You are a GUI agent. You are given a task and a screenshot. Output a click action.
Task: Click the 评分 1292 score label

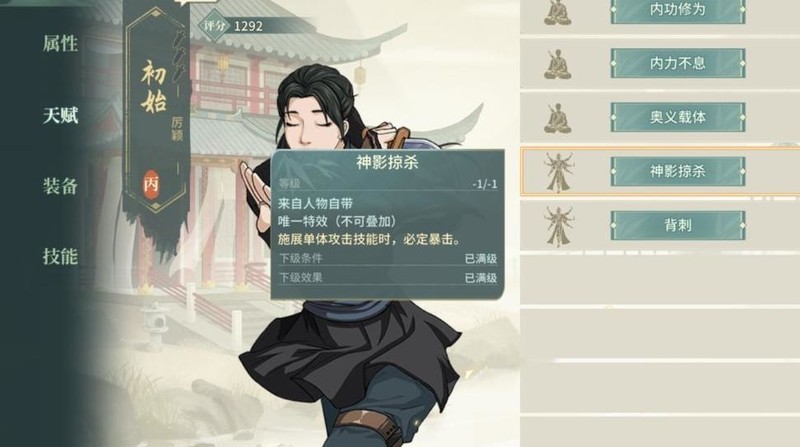233,26
